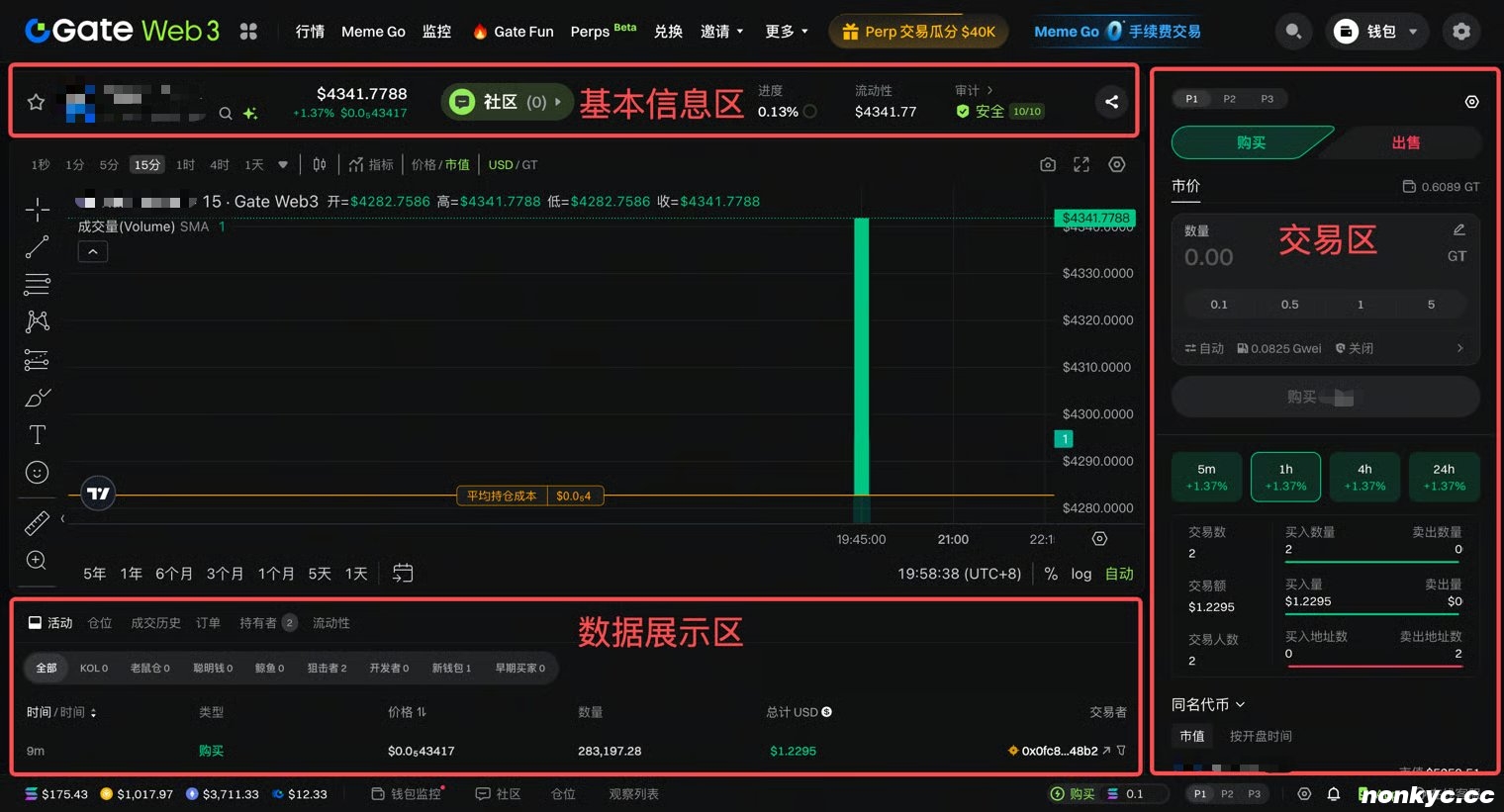Expand the 同名代币 dropdown
Screen dimensions: 1504x812
1208,704
